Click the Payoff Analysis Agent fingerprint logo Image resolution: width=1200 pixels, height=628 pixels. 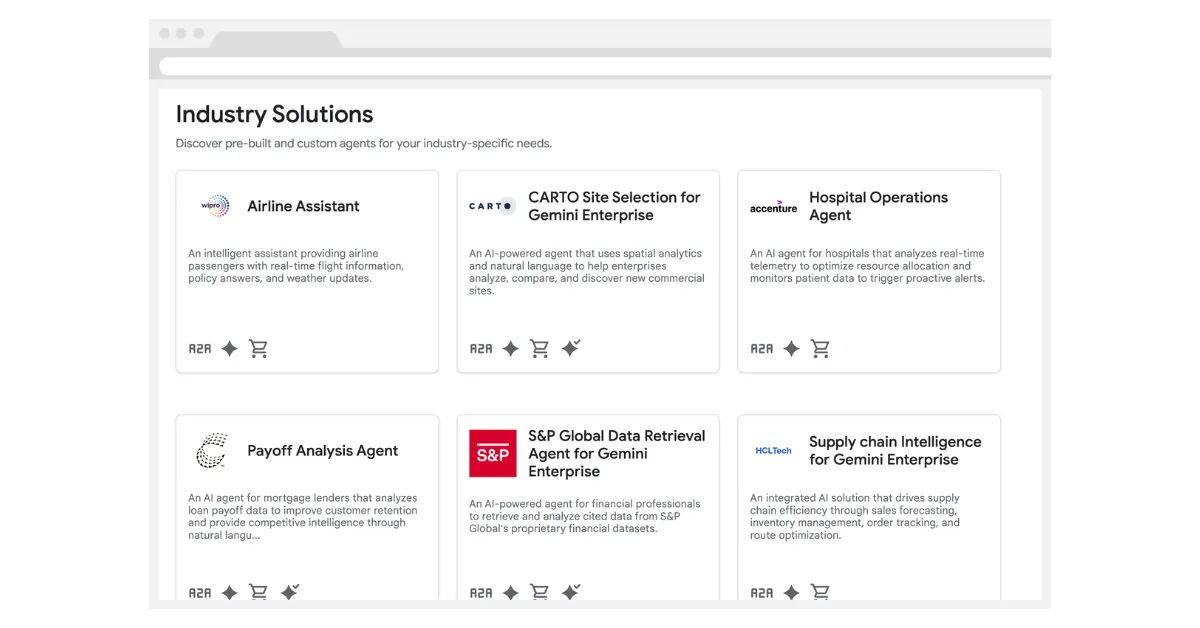click(211, 450)
